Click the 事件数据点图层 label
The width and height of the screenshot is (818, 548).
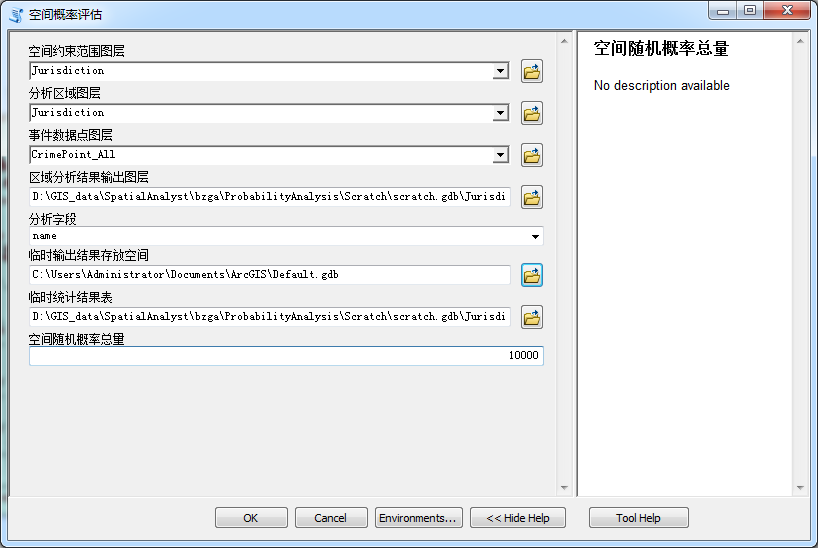coord(71,135)
